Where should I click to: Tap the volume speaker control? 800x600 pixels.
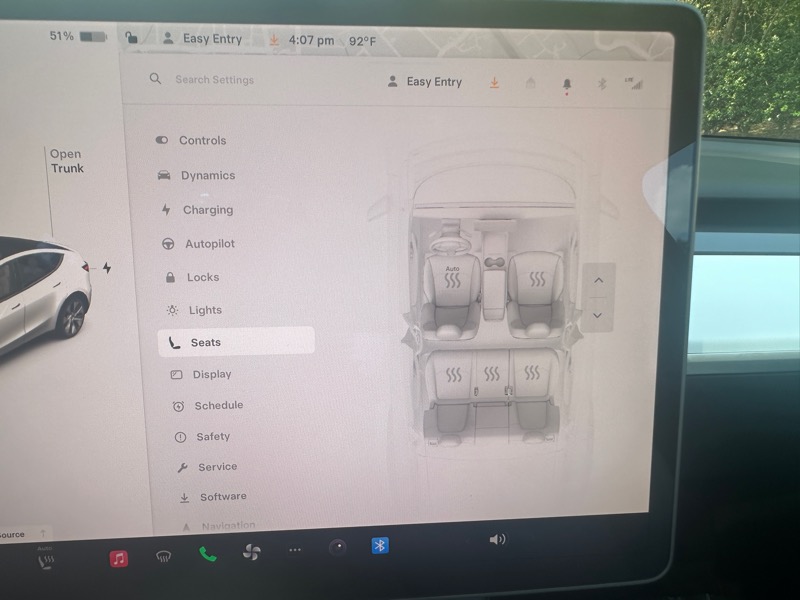(x=497, y=539)
